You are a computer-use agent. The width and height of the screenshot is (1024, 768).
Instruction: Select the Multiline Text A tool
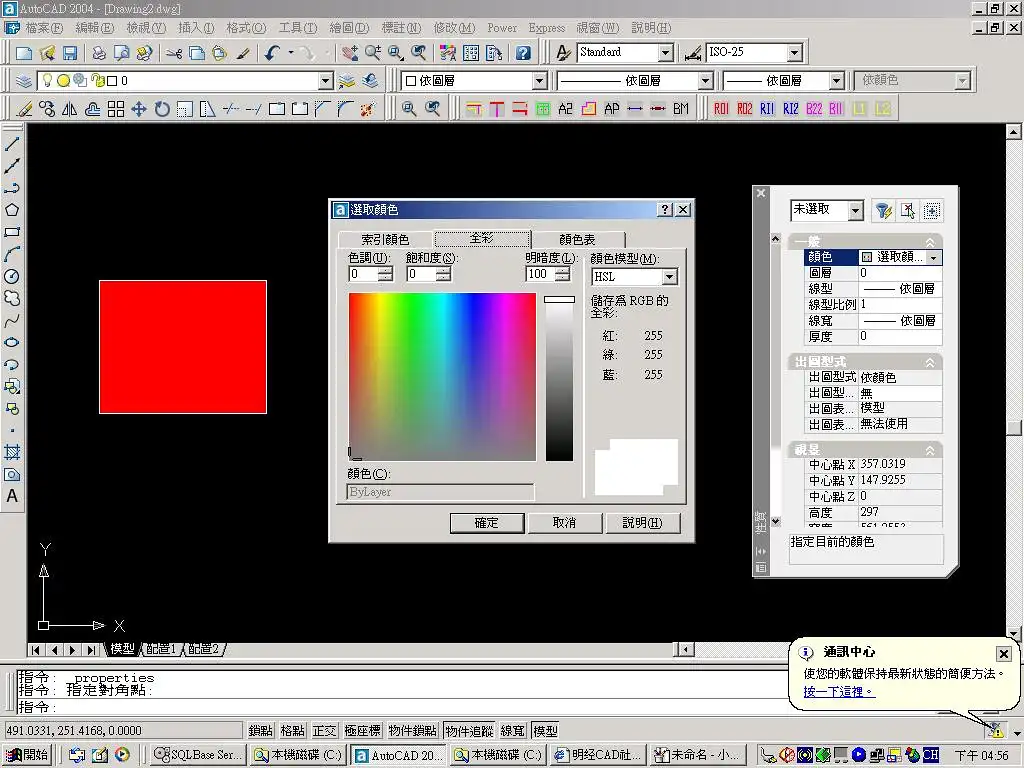12,496
